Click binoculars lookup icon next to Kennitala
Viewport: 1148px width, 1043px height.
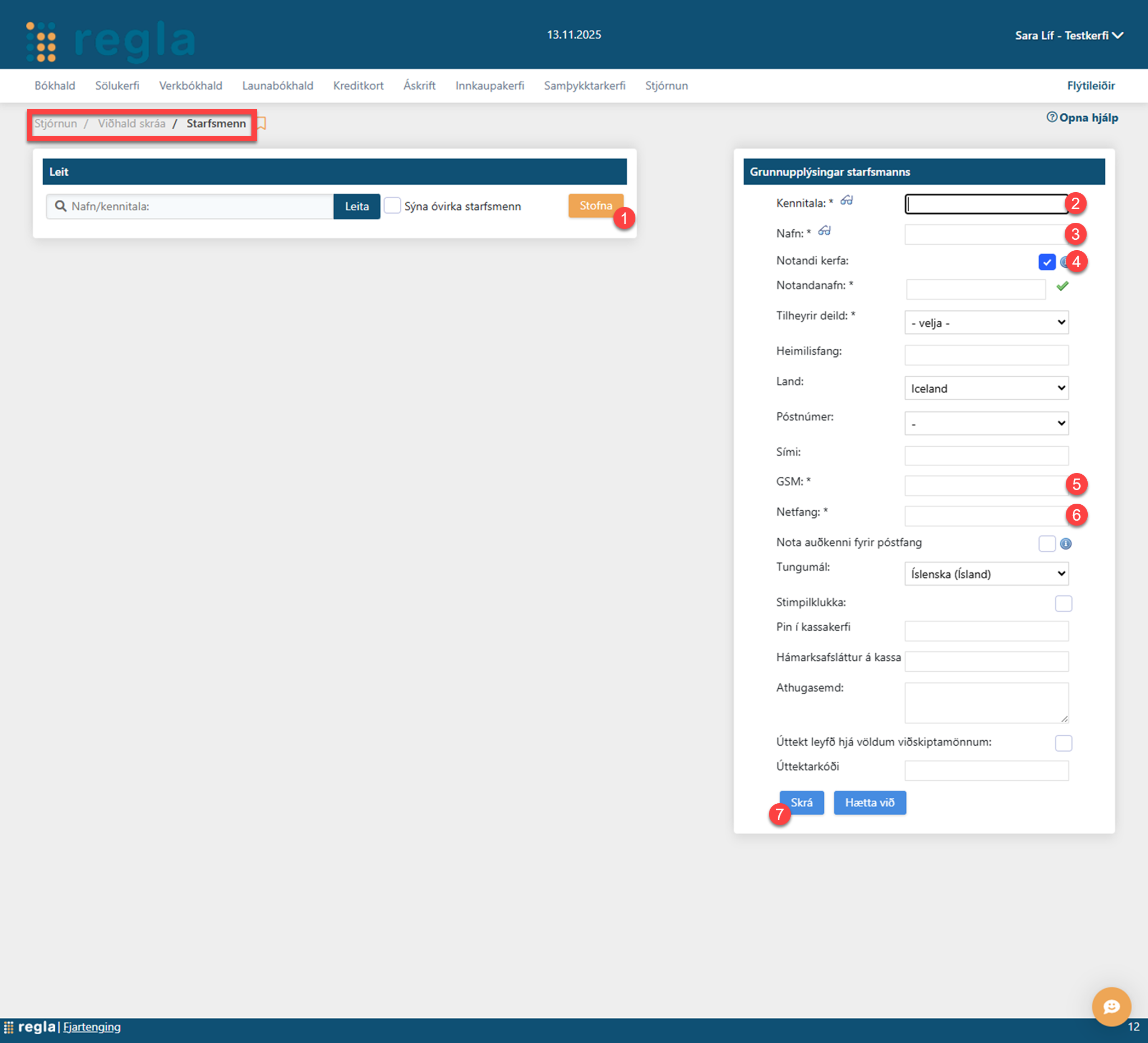tap(847, 200)
